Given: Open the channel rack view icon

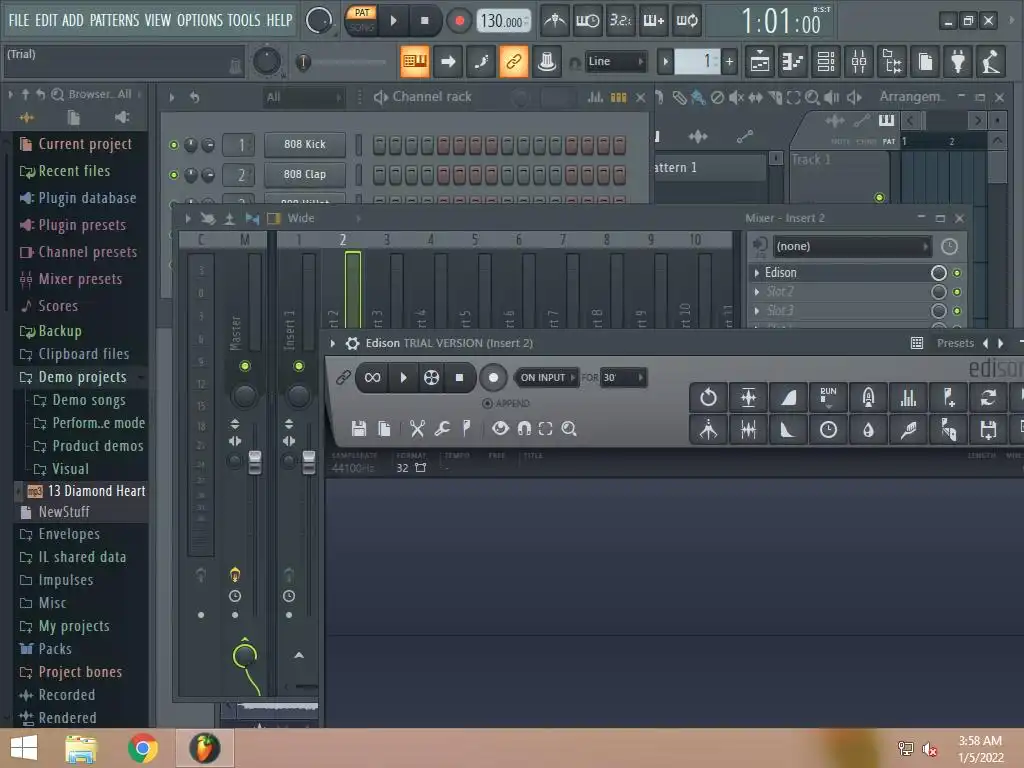Looking at the screenshot, I should coord(826,62).
